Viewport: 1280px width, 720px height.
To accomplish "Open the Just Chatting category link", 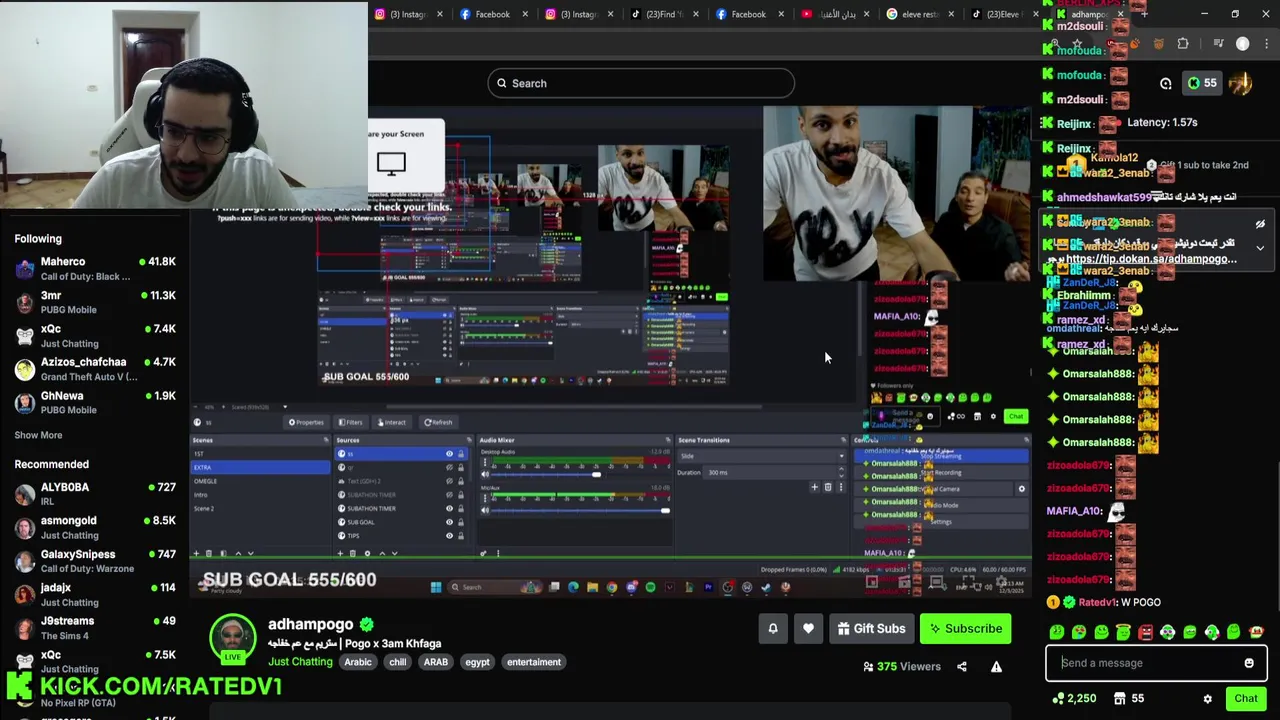I will tap(300, 662).
